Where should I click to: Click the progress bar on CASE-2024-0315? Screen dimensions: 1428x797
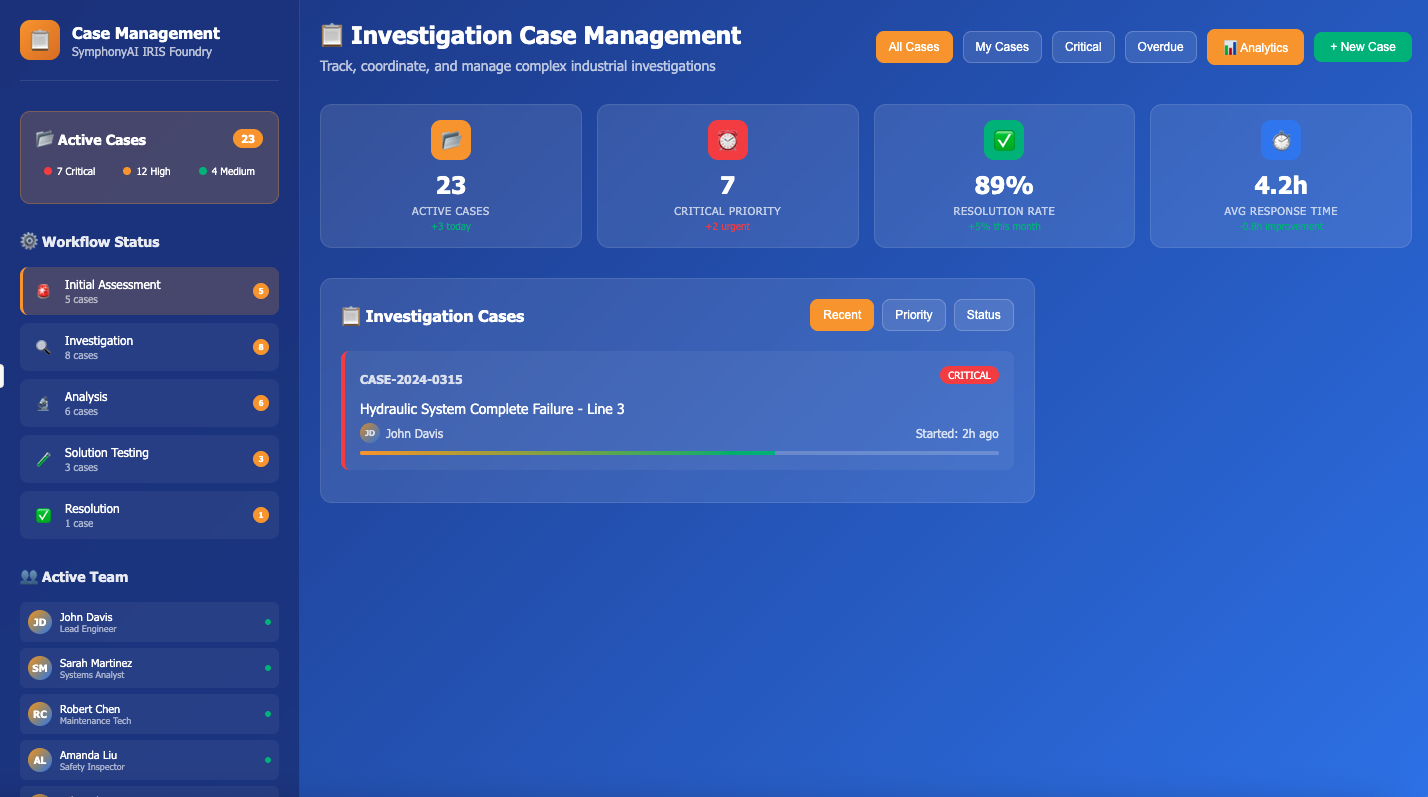[x=679, y=453]
